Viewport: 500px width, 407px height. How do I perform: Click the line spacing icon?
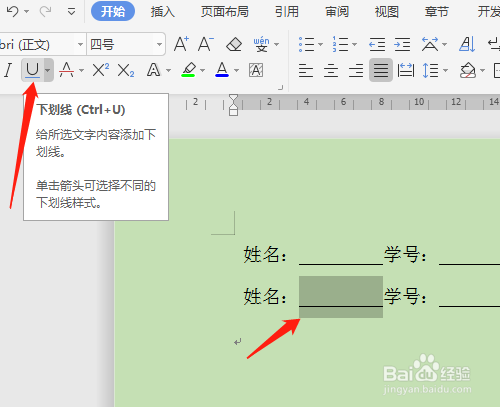[430, 70]
